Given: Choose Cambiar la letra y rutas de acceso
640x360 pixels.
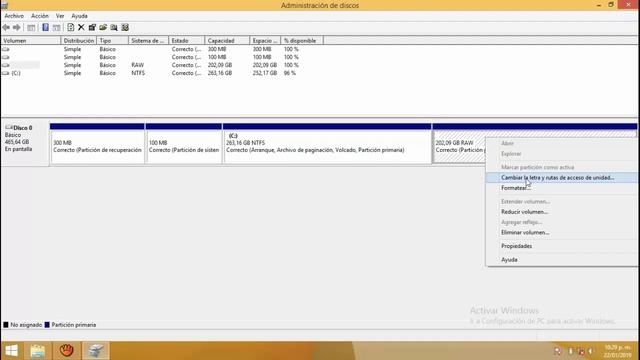Looking at the screenshot, I should (x=561, y=178).
